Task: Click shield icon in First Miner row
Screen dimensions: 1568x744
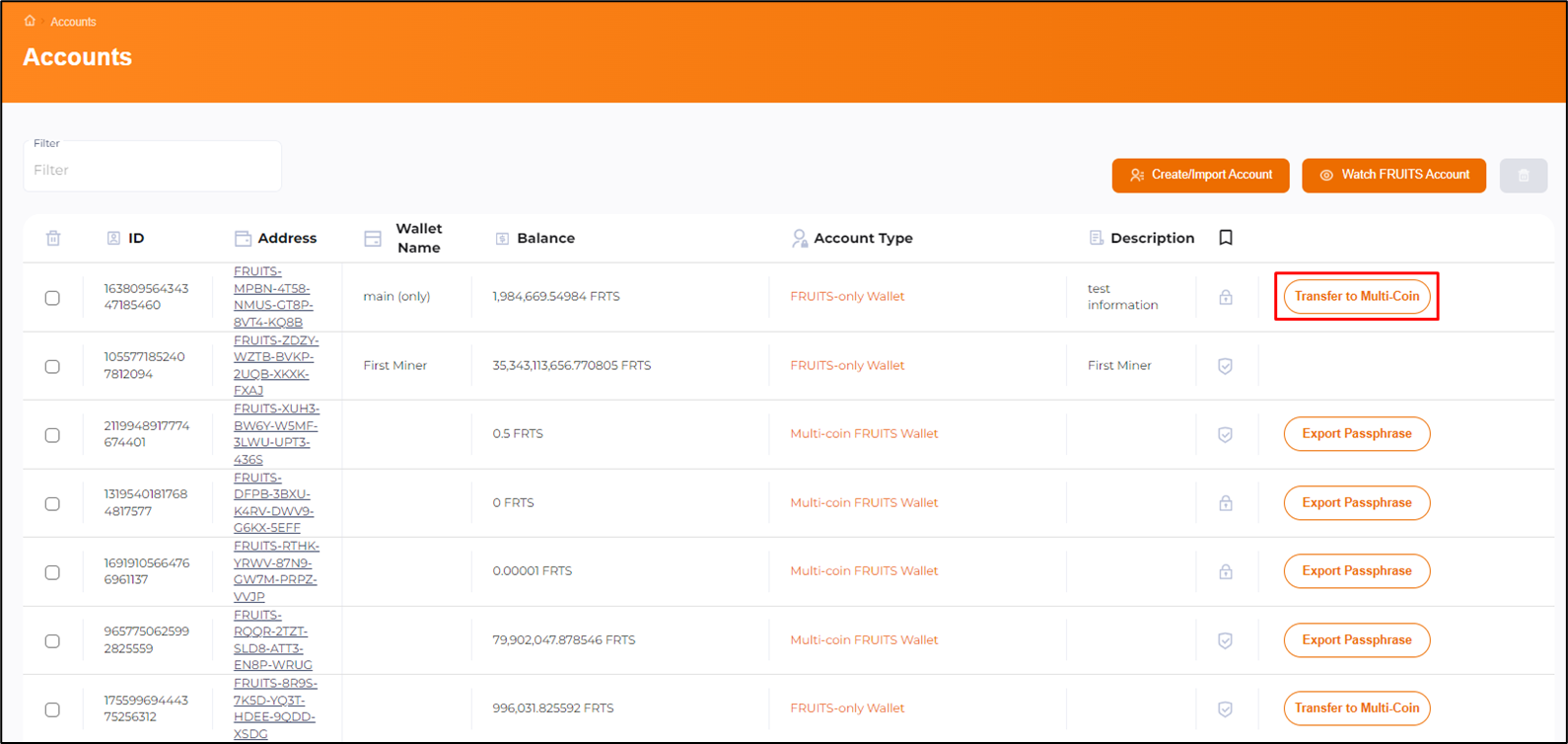Action: point(1226,366)
